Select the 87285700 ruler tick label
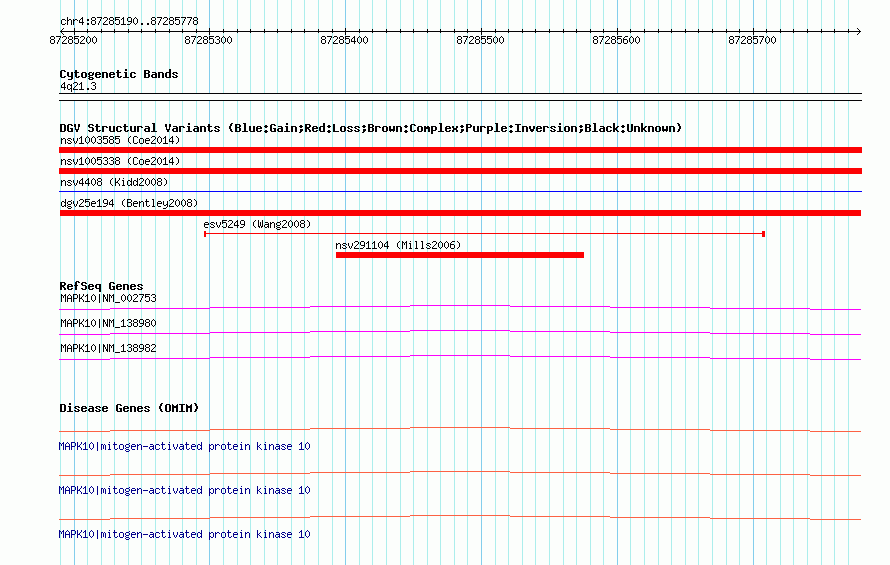The image size is (890, 565). click(752, 40)
